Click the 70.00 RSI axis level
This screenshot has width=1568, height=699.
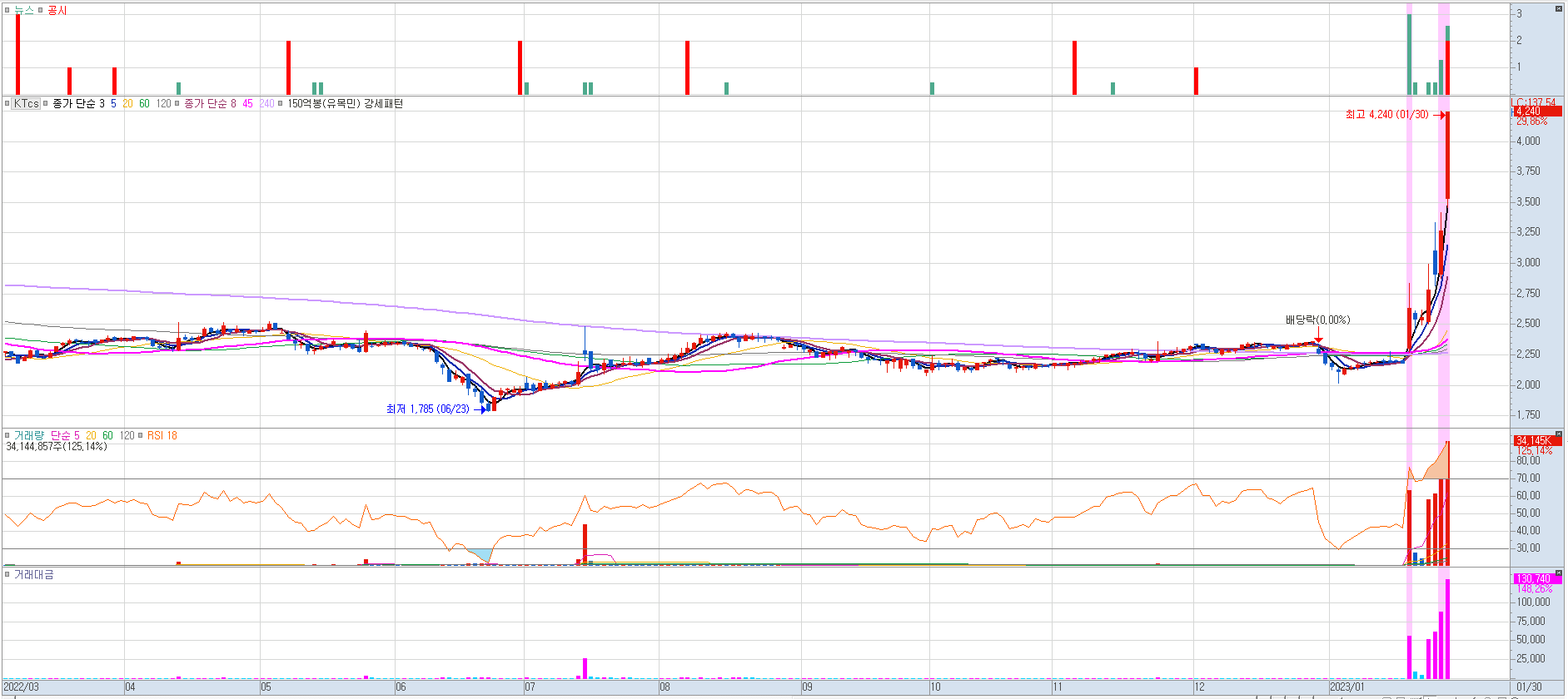coord(1528,478)
